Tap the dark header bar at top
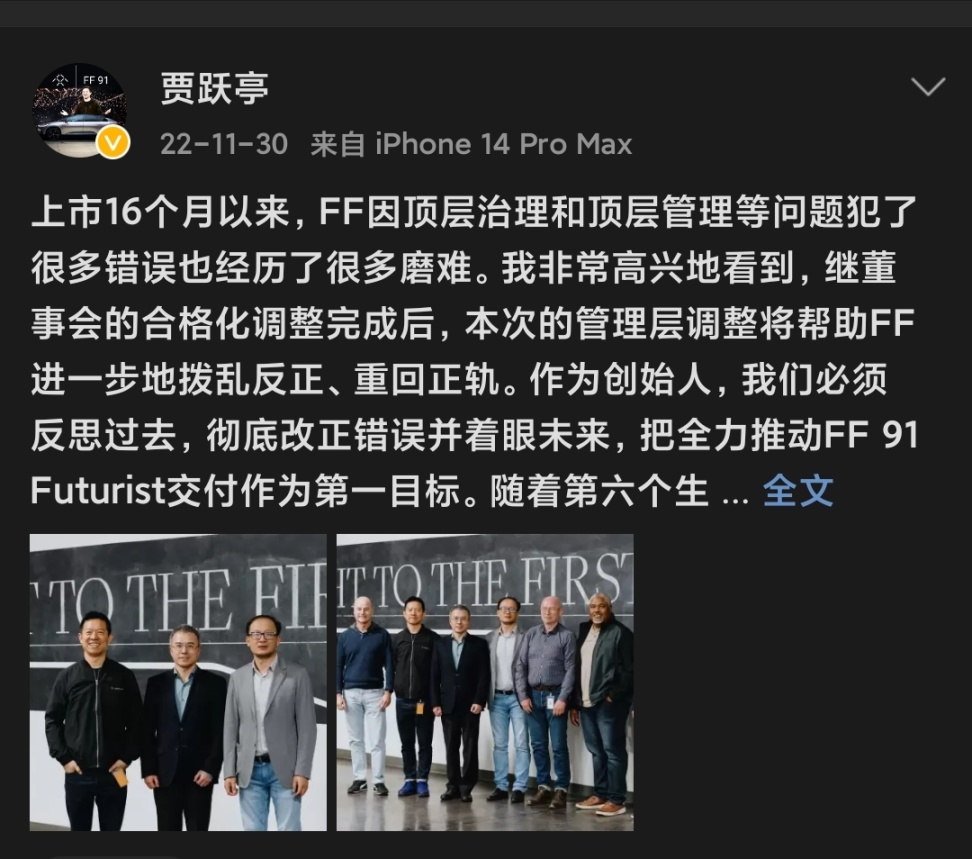This screenshot has width=972, height=859. click(x=486, y=13)
